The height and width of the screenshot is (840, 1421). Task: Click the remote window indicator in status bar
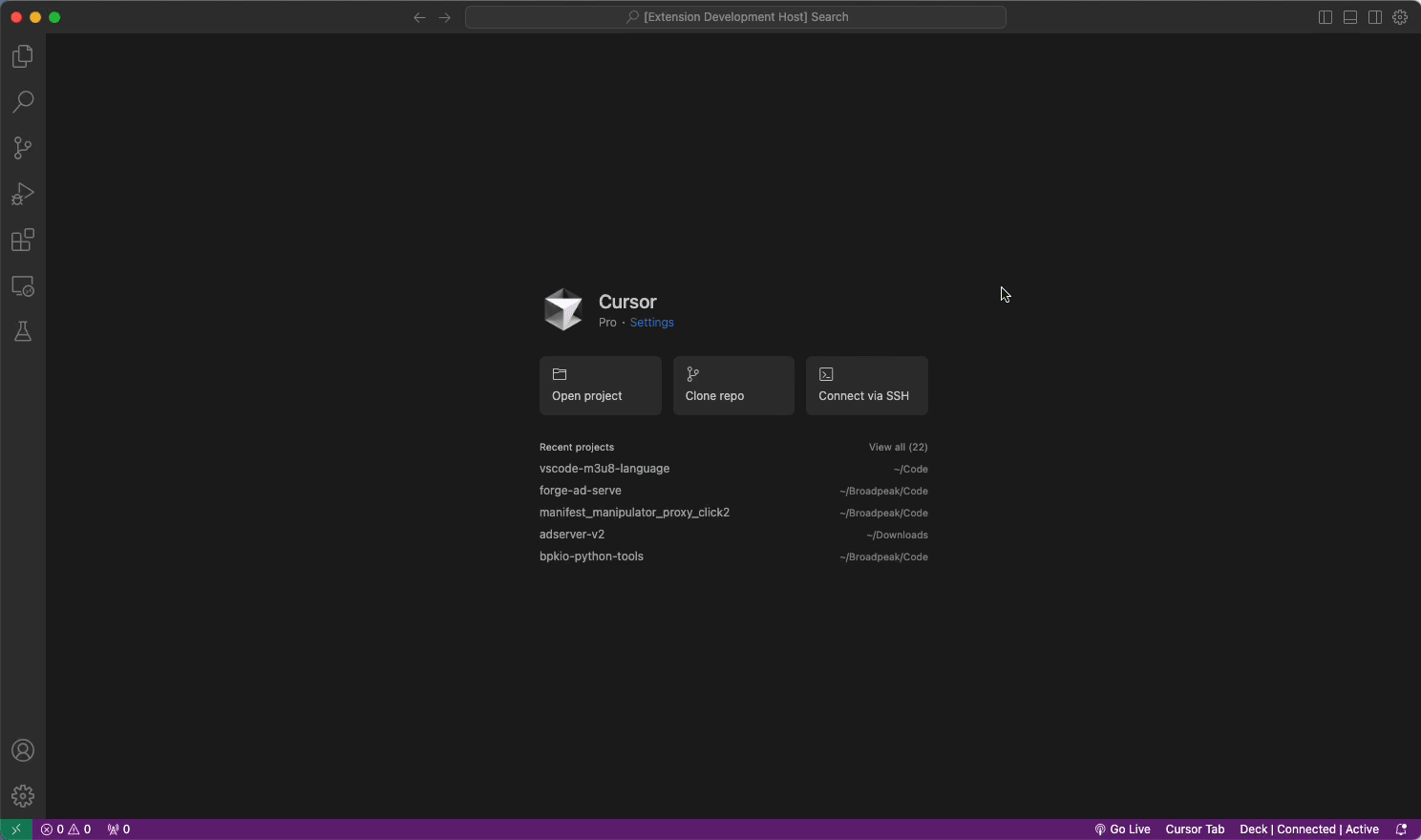click(x=16, y=829)
